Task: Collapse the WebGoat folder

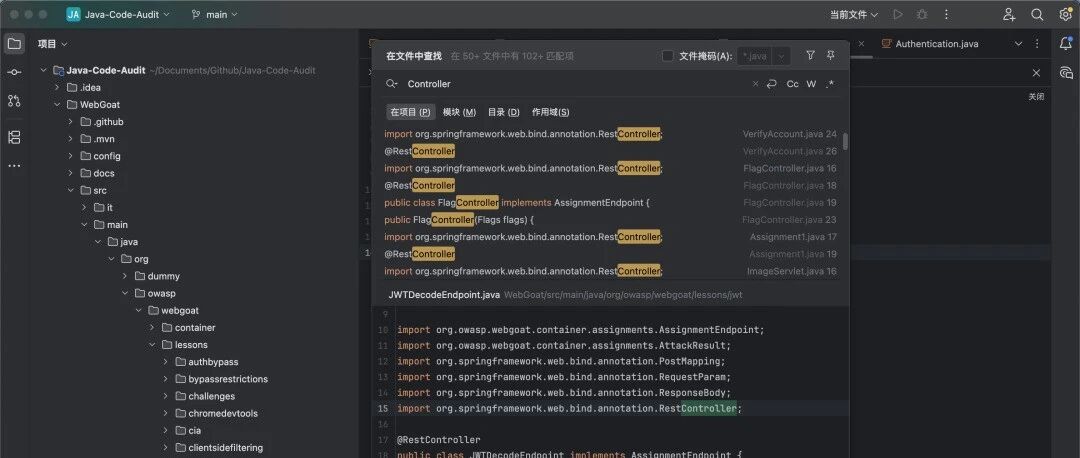Action: tap(57, 105)
